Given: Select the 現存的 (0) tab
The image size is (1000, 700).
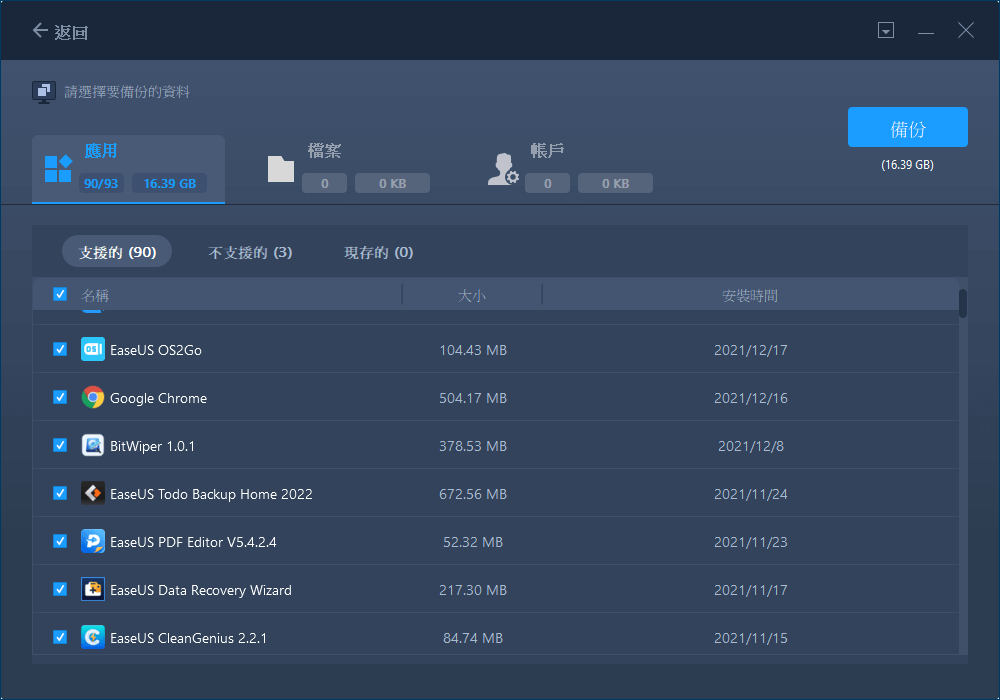Looking at the screenshot, I should 379,252.
